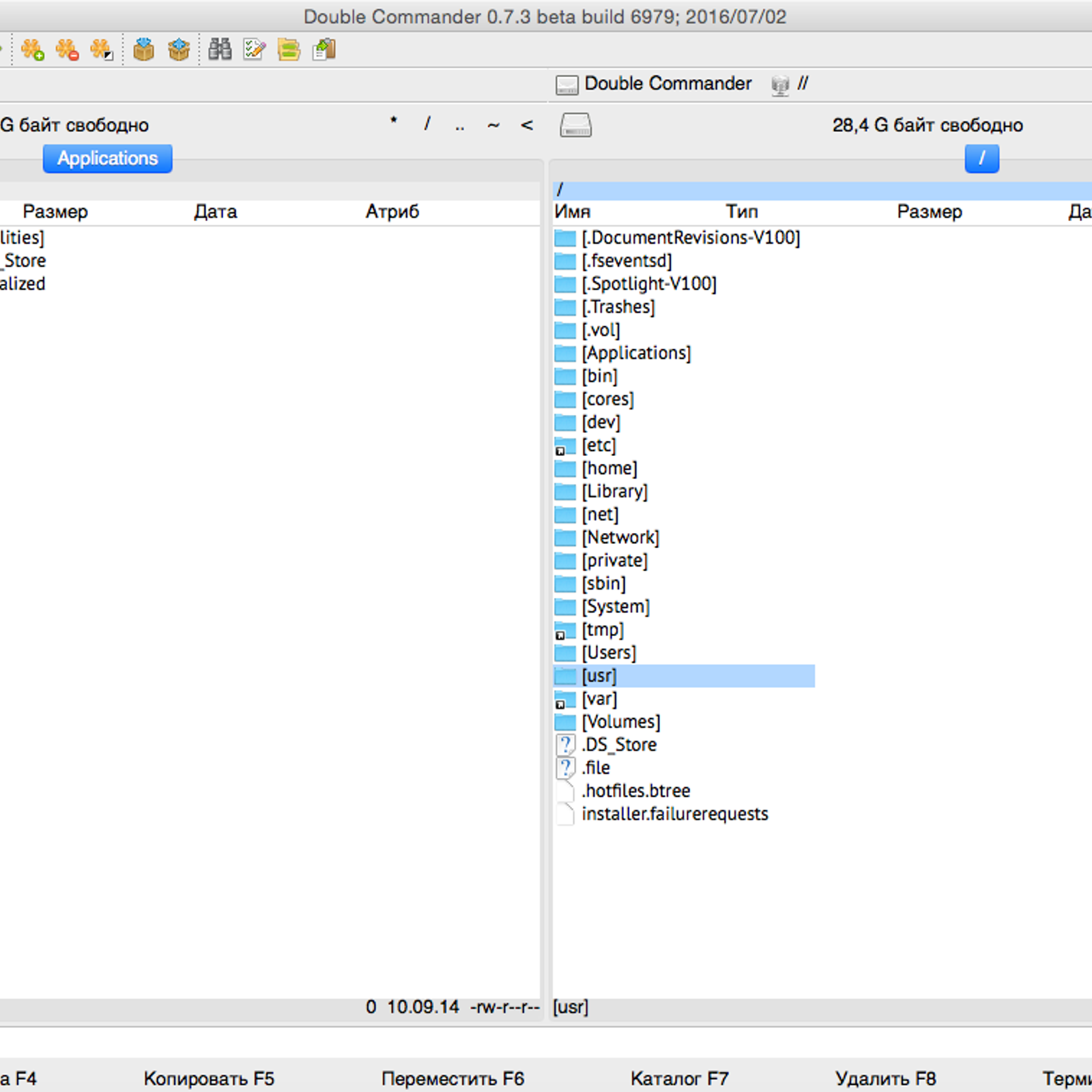
Task: Select the [home] folder
Action: (x=609, y=469)
